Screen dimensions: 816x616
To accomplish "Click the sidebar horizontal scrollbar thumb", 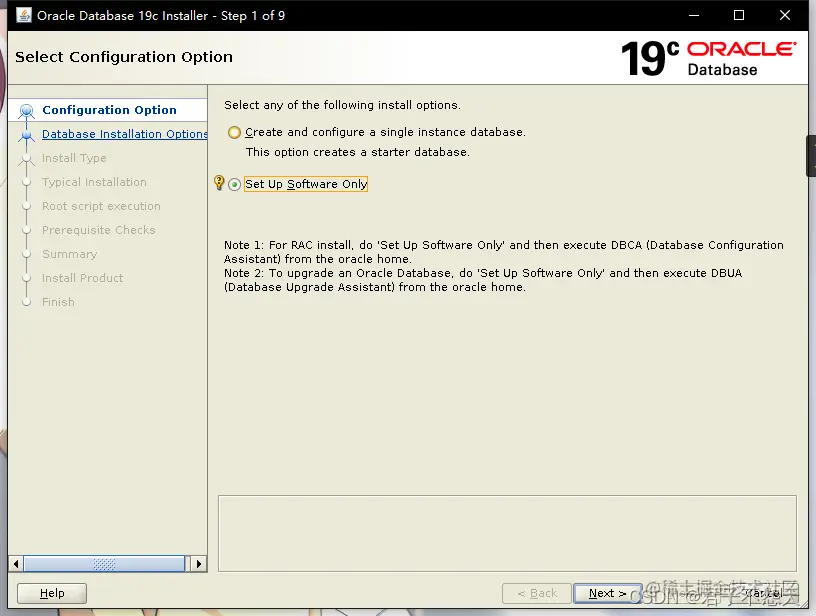I will (x=104, y=564).
